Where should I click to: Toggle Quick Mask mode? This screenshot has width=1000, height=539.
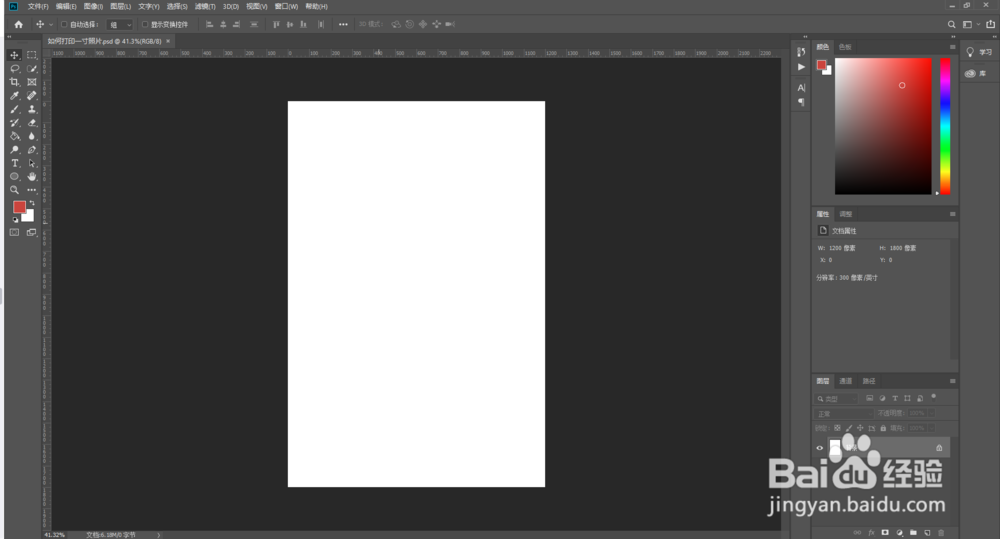coord(14,233)
